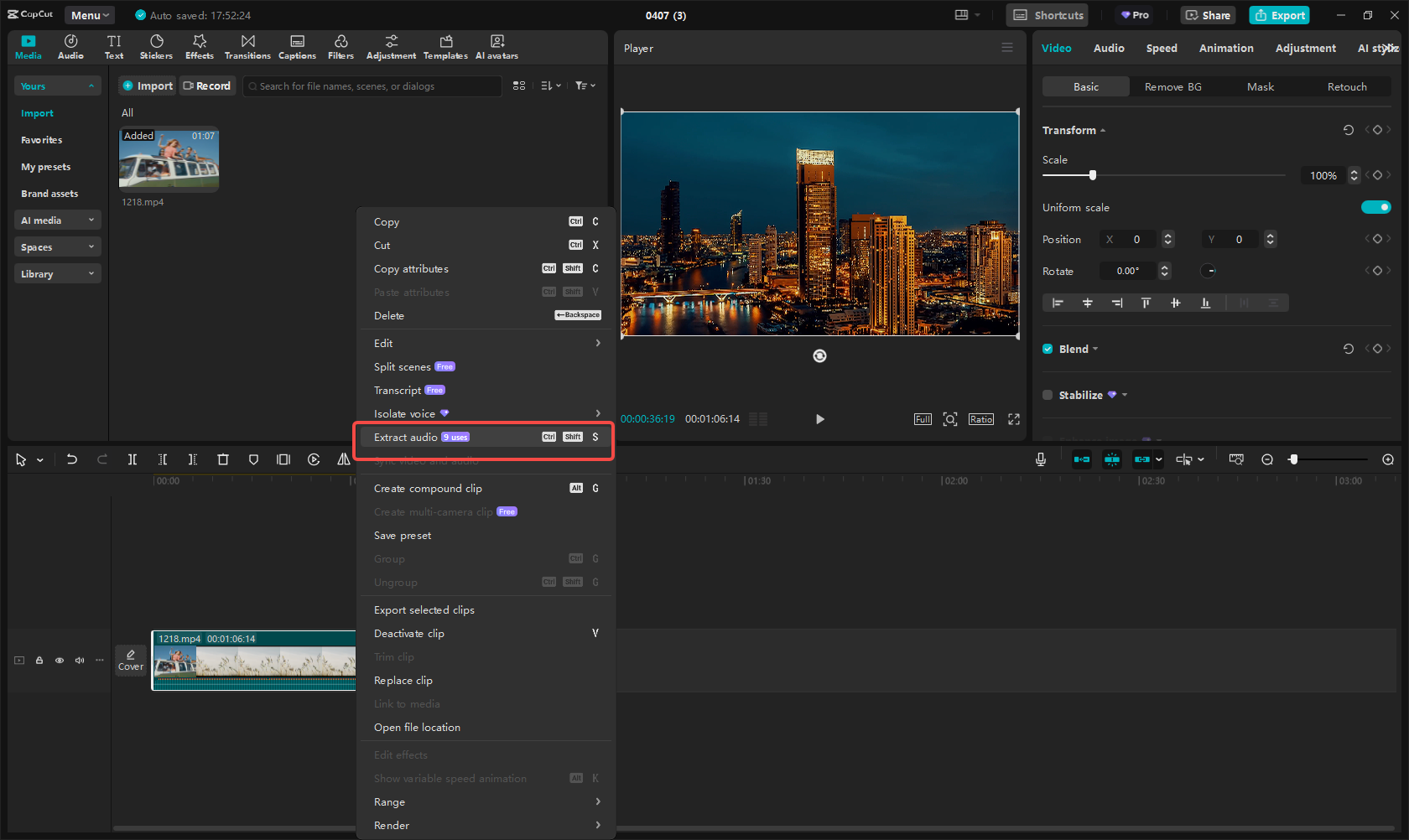Screen dimensions: 1409x840
Task: Toggle the Uniform scale switch
Action: click(1375, 207)
